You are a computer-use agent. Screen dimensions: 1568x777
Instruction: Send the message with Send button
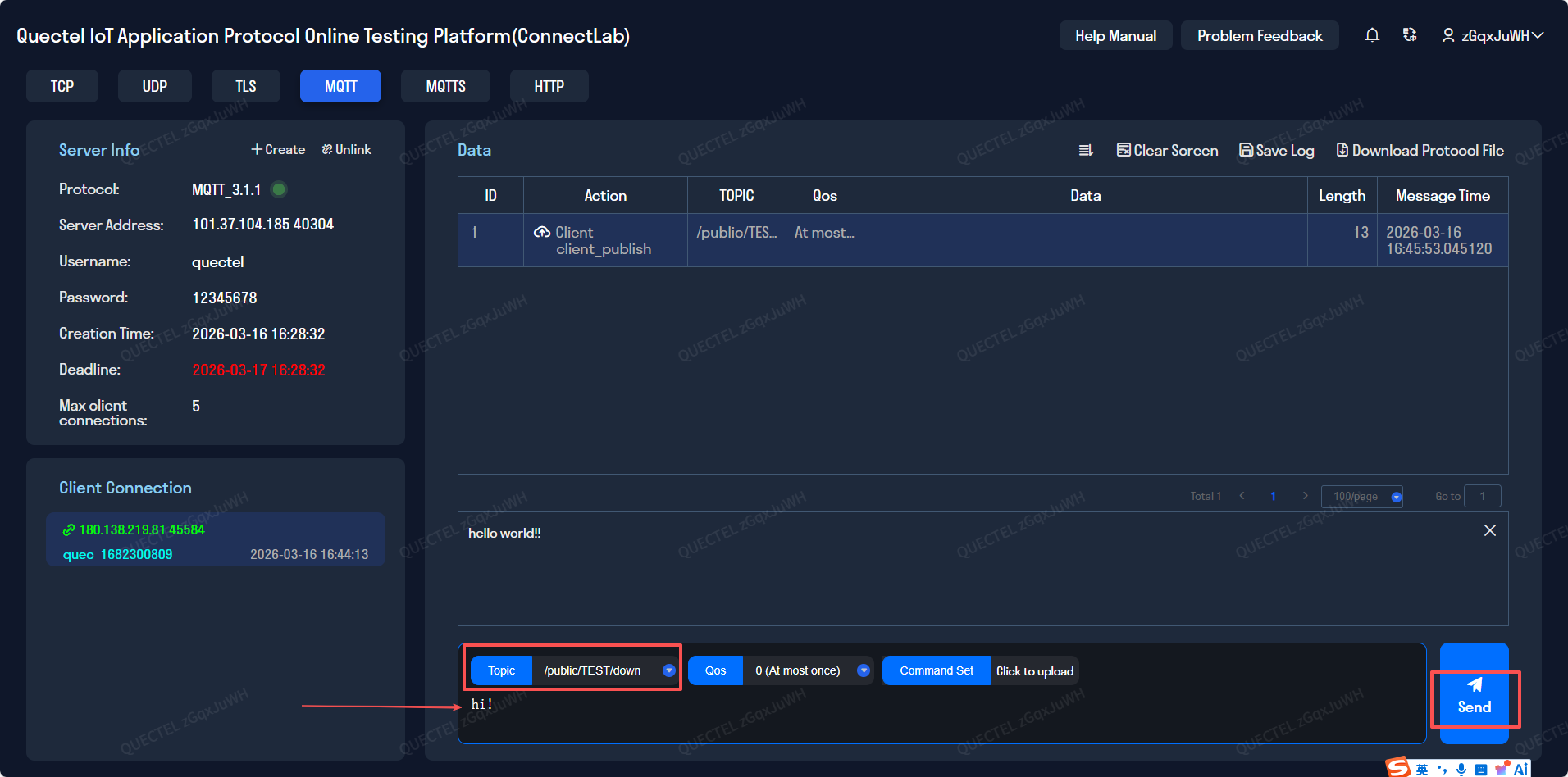[x=1474, y=697]
